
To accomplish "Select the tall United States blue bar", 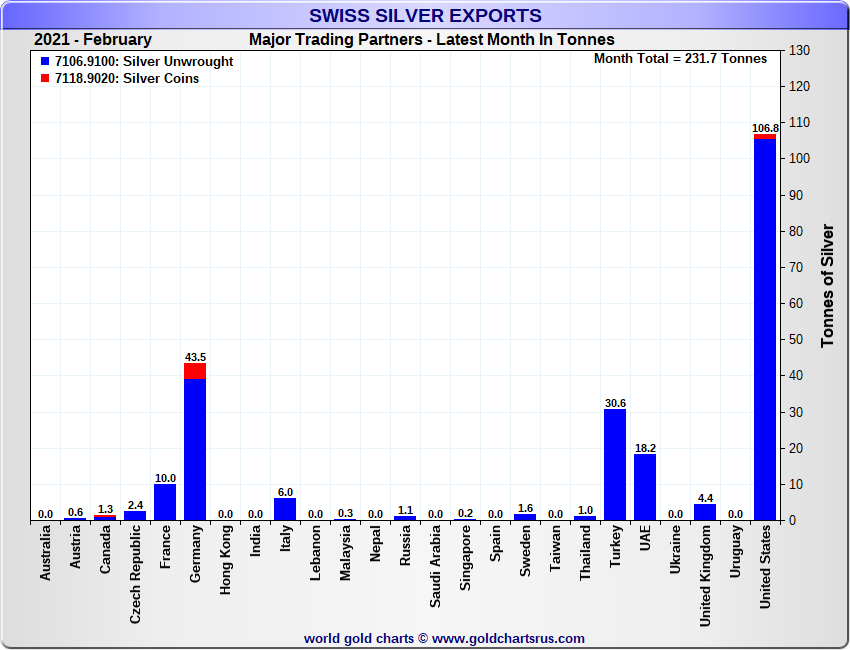I will (765, 330).
